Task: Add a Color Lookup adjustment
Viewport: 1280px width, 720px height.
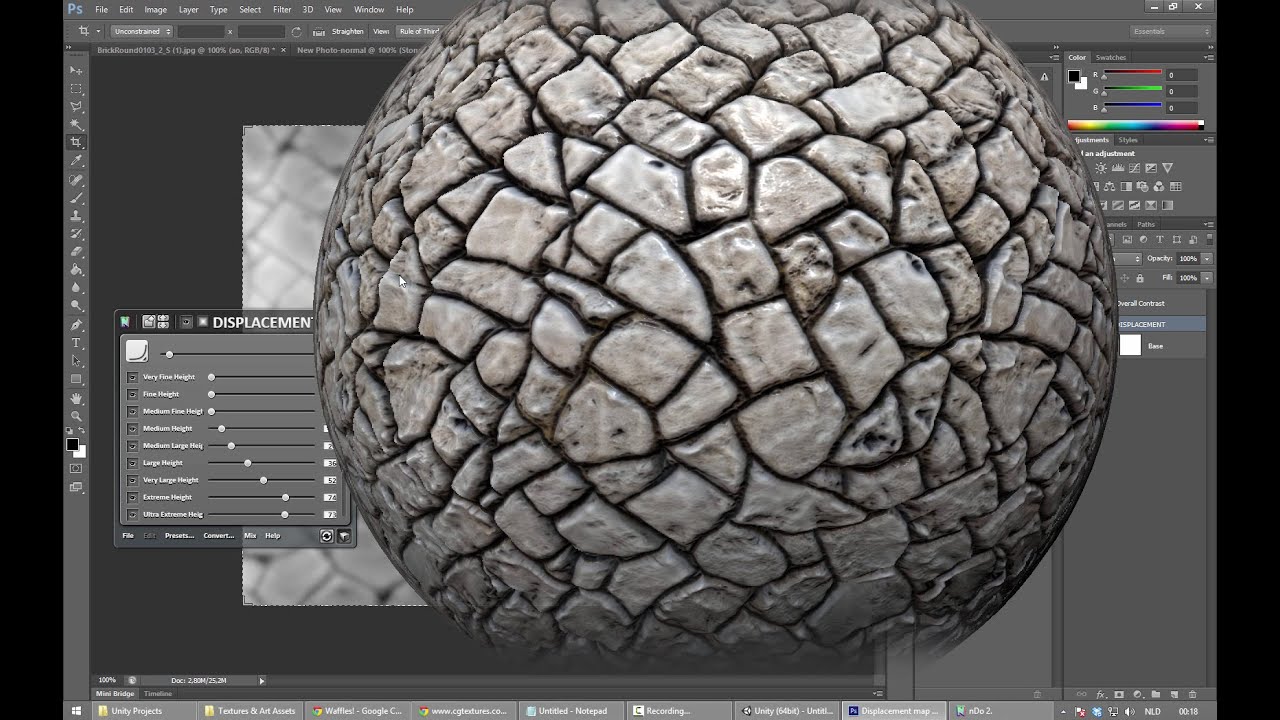Action: click(1176, 187)
